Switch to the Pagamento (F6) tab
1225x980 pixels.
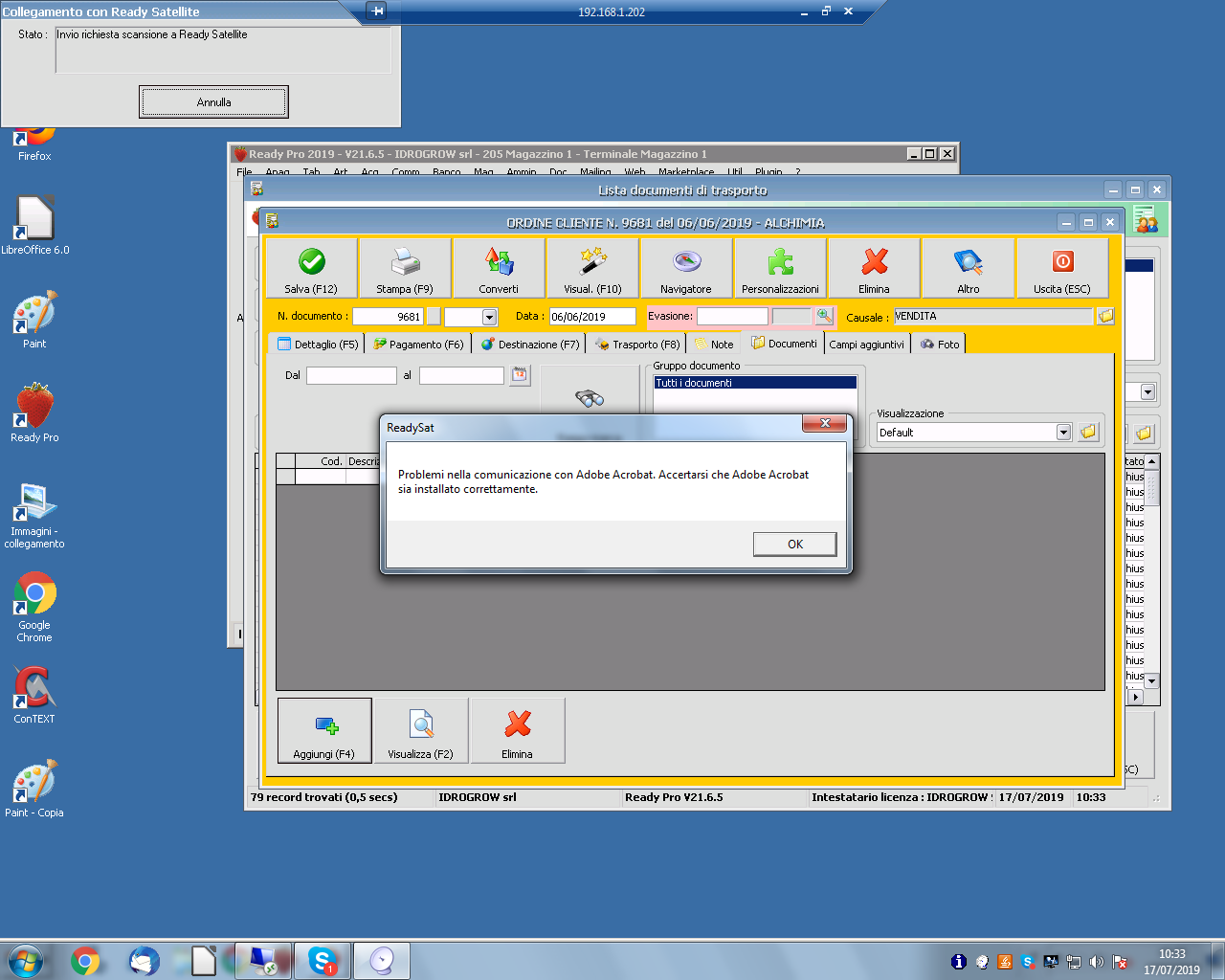tap(418, 345)
